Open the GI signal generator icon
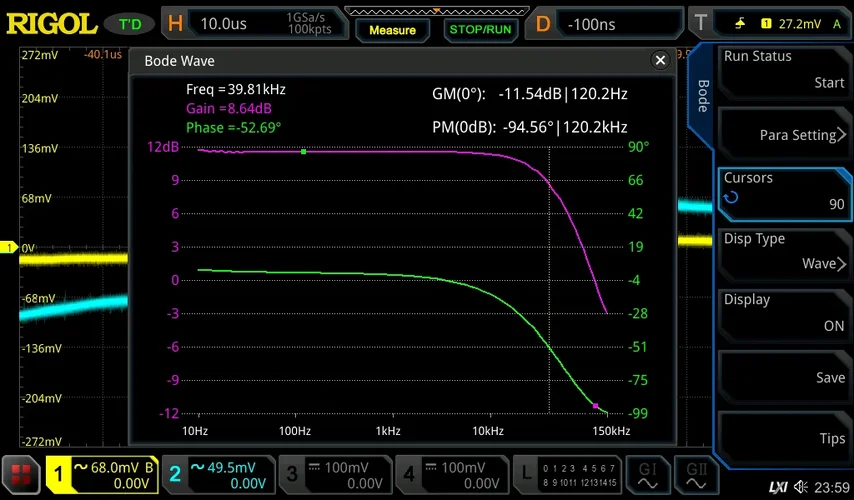 tap(648, 474)
